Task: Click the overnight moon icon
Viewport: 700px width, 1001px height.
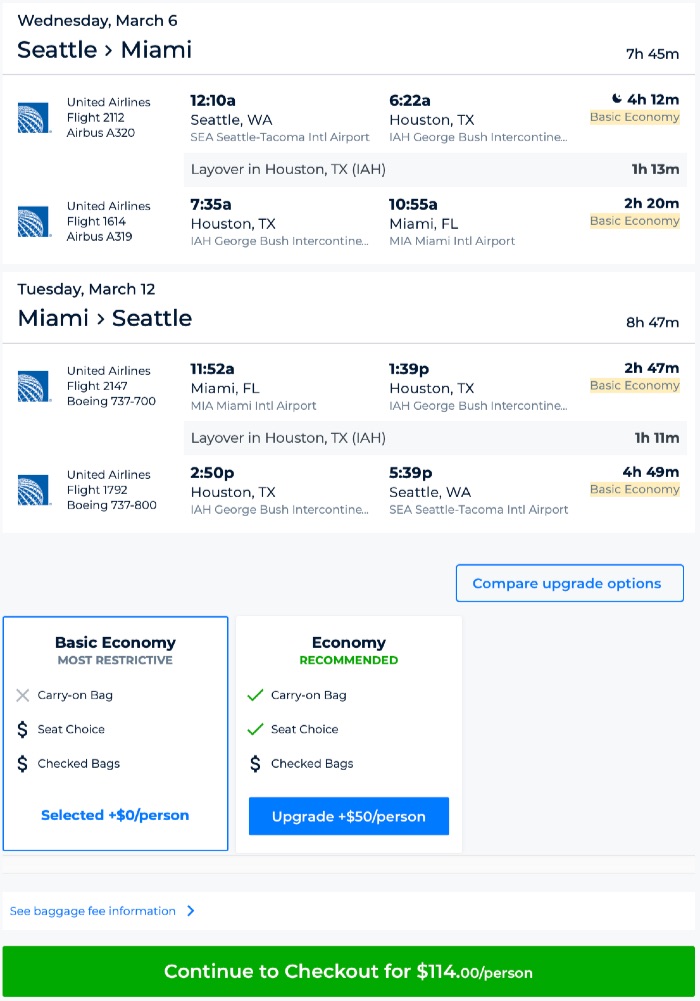Action: (617, 99)
